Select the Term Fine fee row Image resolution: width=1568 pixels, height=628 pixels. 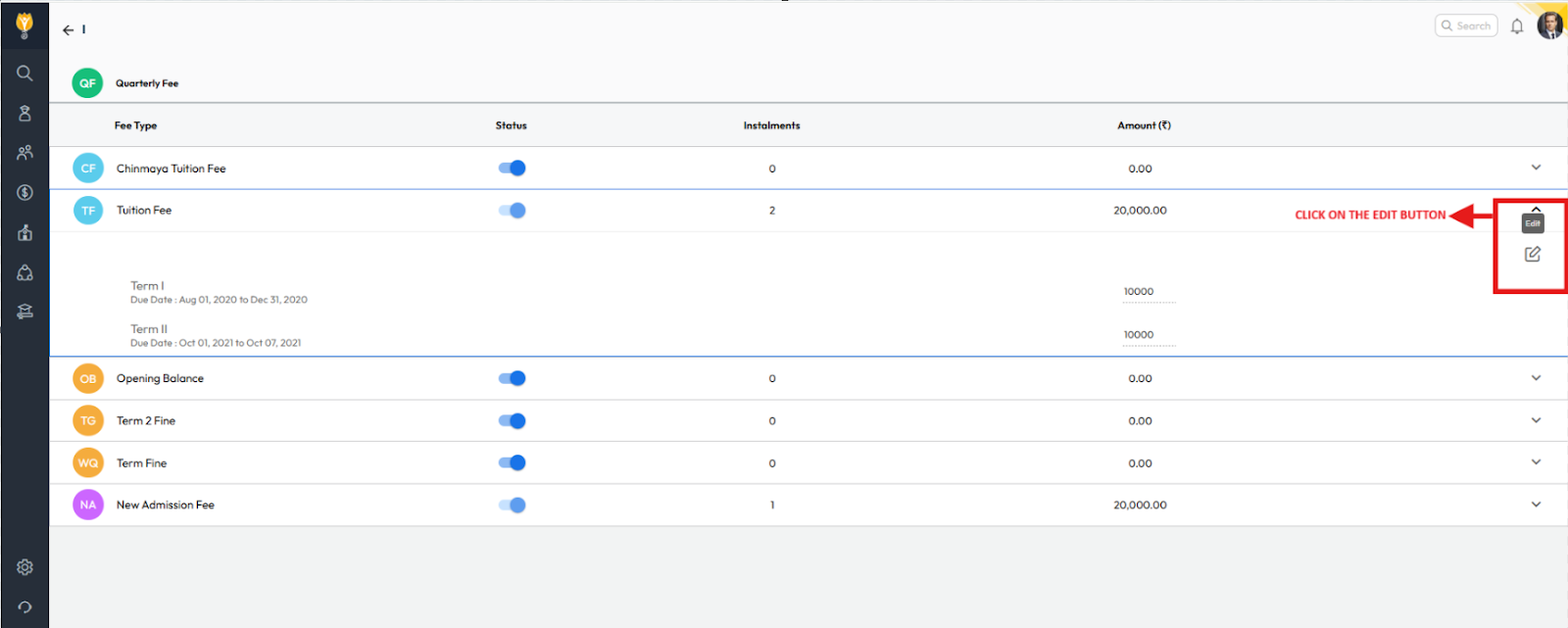click(142, 463)
